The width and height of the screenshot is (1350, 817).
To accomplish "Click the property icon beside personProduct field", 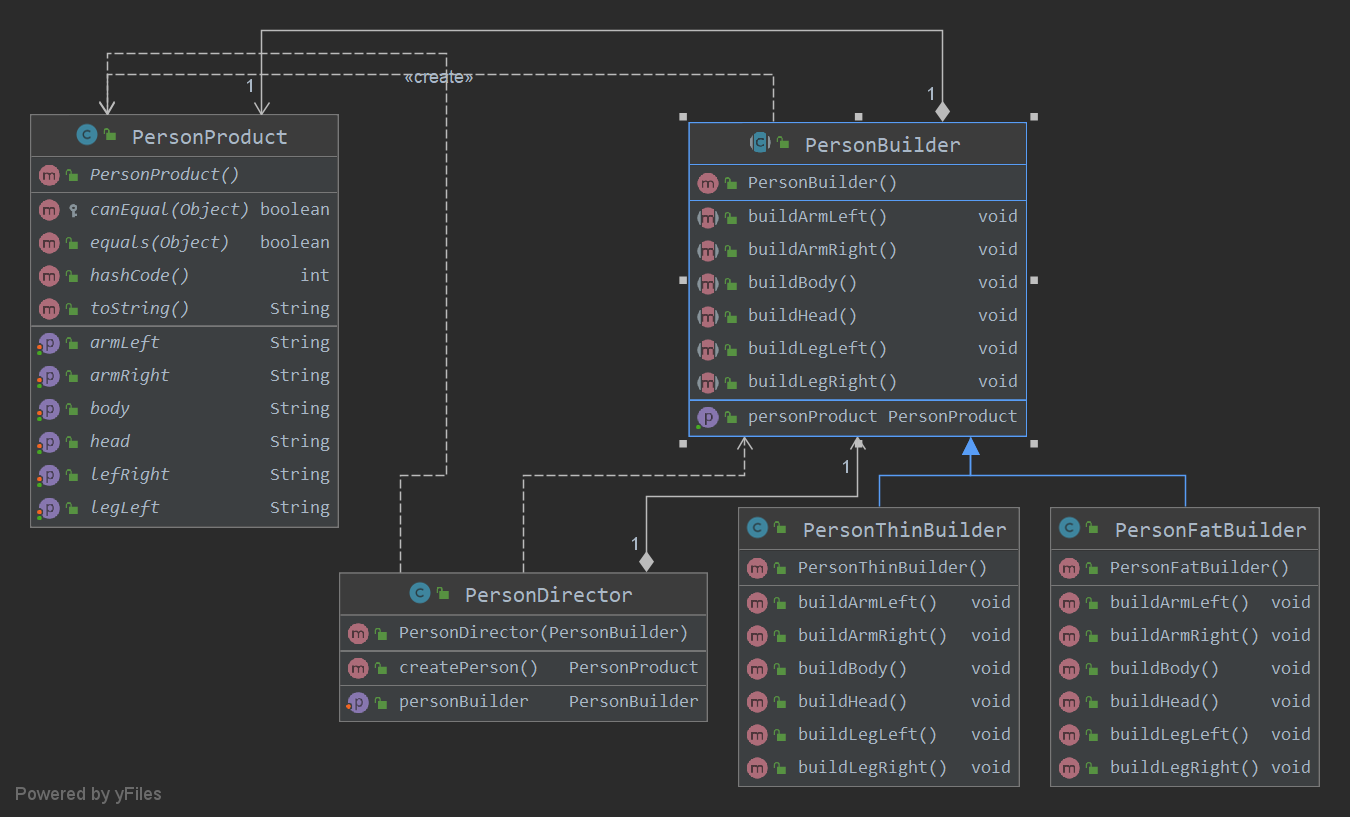I will coord(708,416).
